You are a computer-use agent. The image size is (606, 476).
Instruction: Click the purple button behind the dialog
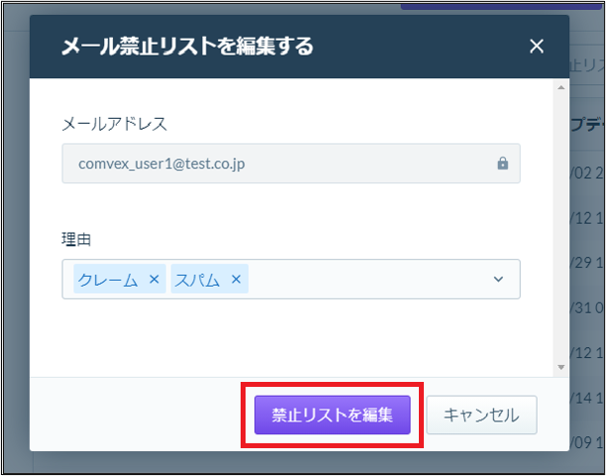click(502, 5)
